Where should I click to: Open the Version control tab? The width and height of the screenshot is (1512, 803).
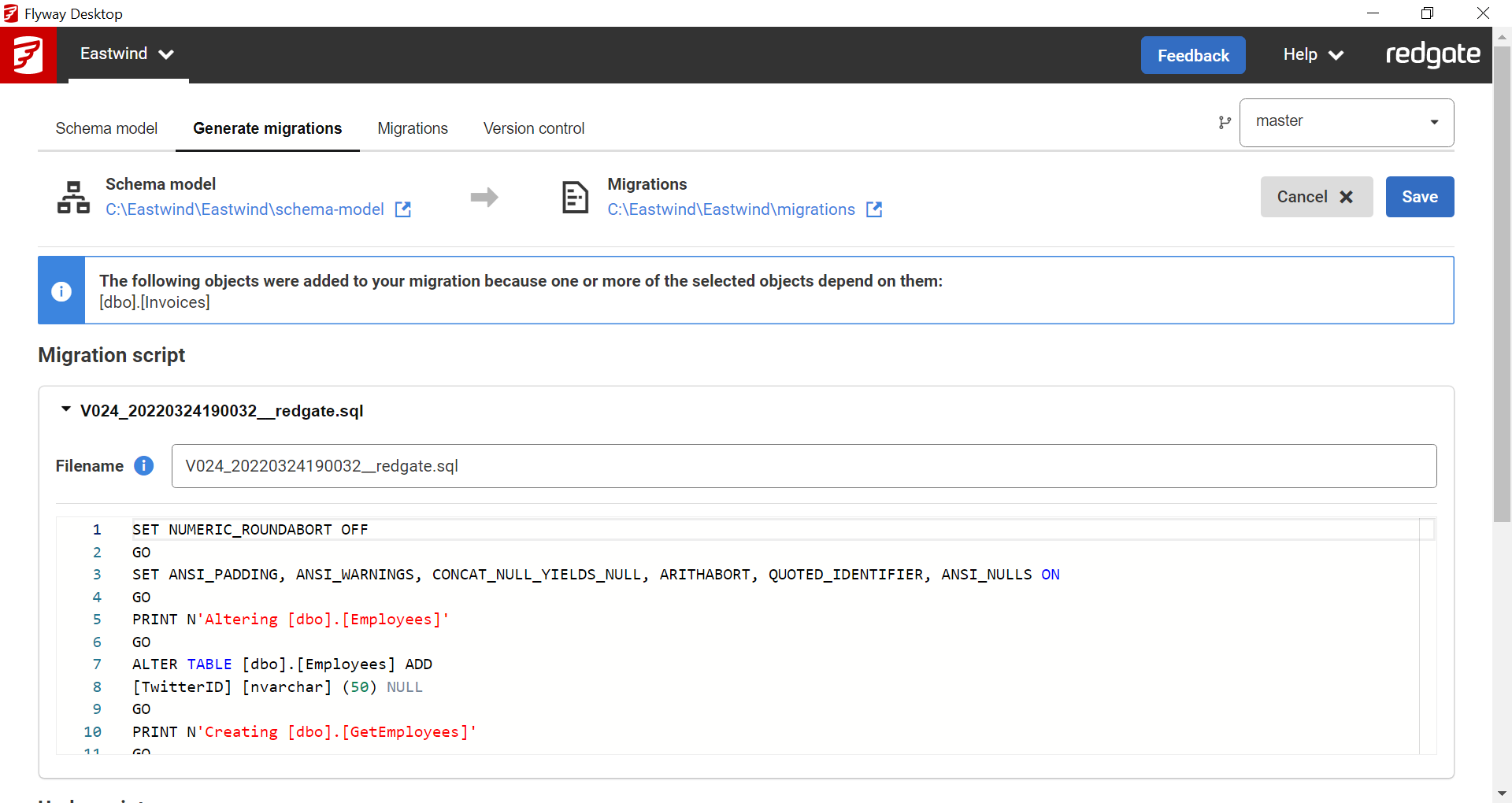pos(533,128)
